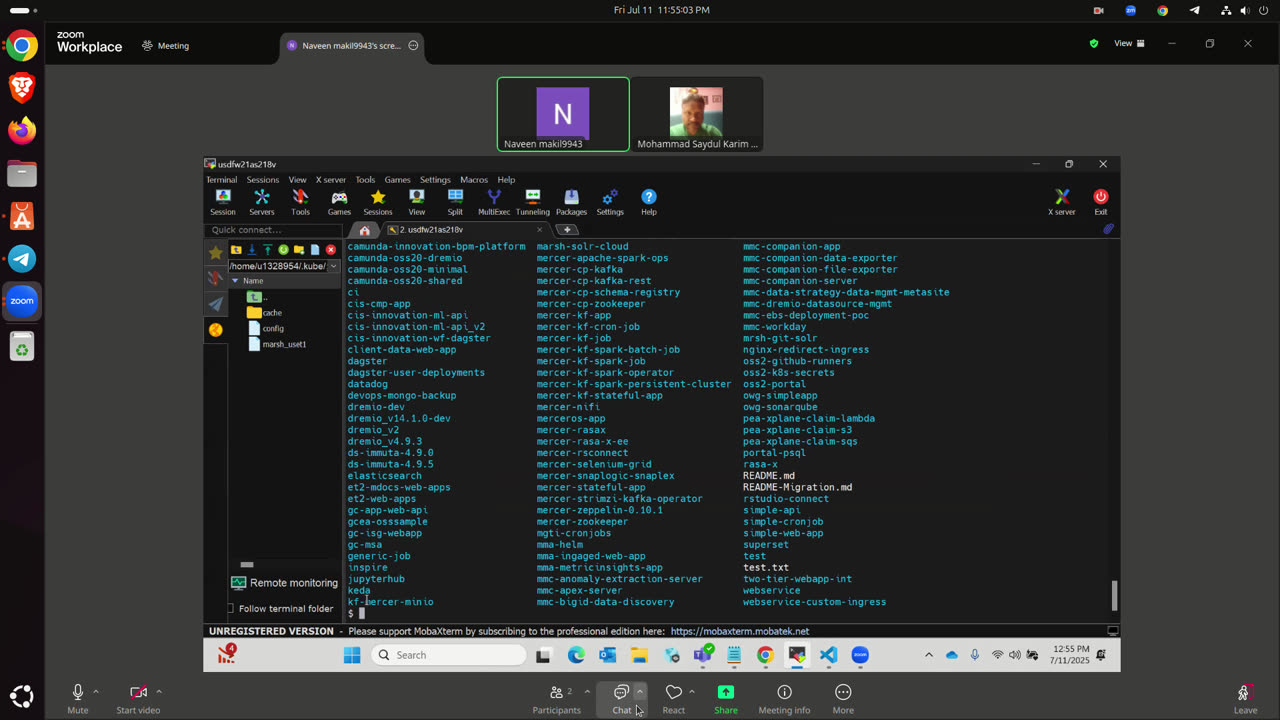The width and height of the screenshot is (1280, 720).
Task: Show hidden icons in Windows tray
Action: click(928, 655)
